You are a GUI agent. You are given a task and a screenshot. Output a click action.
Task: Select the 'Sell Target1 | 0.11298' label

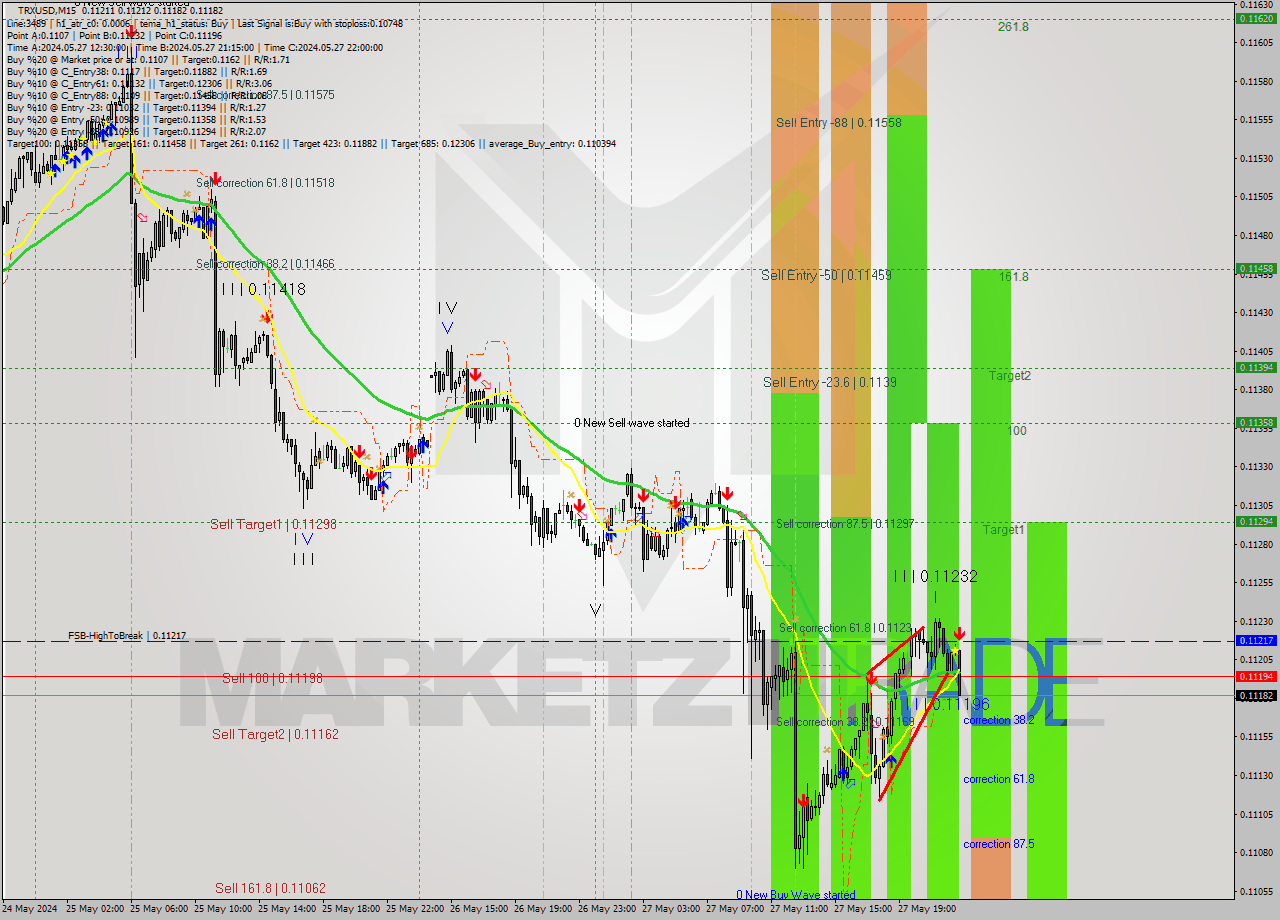(x=273, y=524)
